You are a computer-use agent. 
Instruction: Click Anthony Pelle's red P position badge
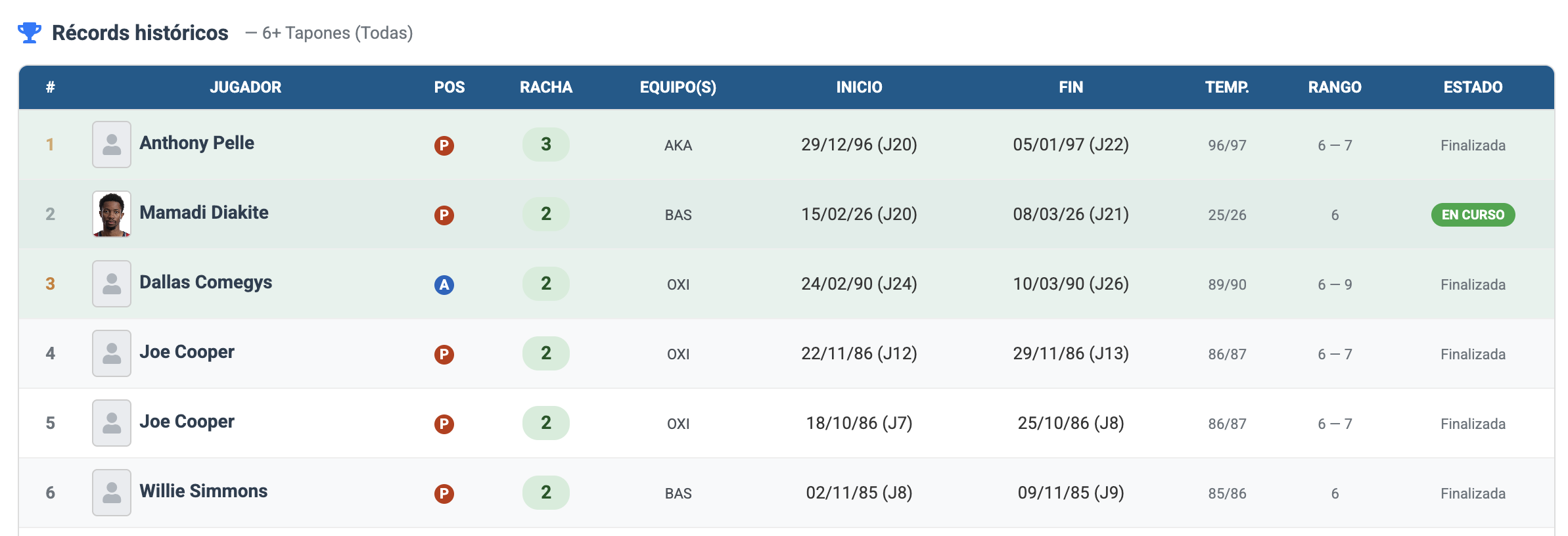[x=444, y=145]
